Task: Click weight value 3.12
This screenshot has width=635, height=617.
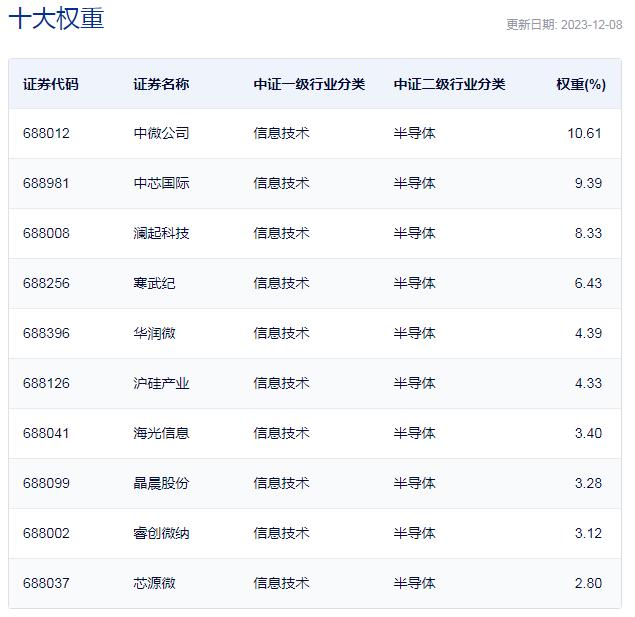Action: (x=588, y=533)
